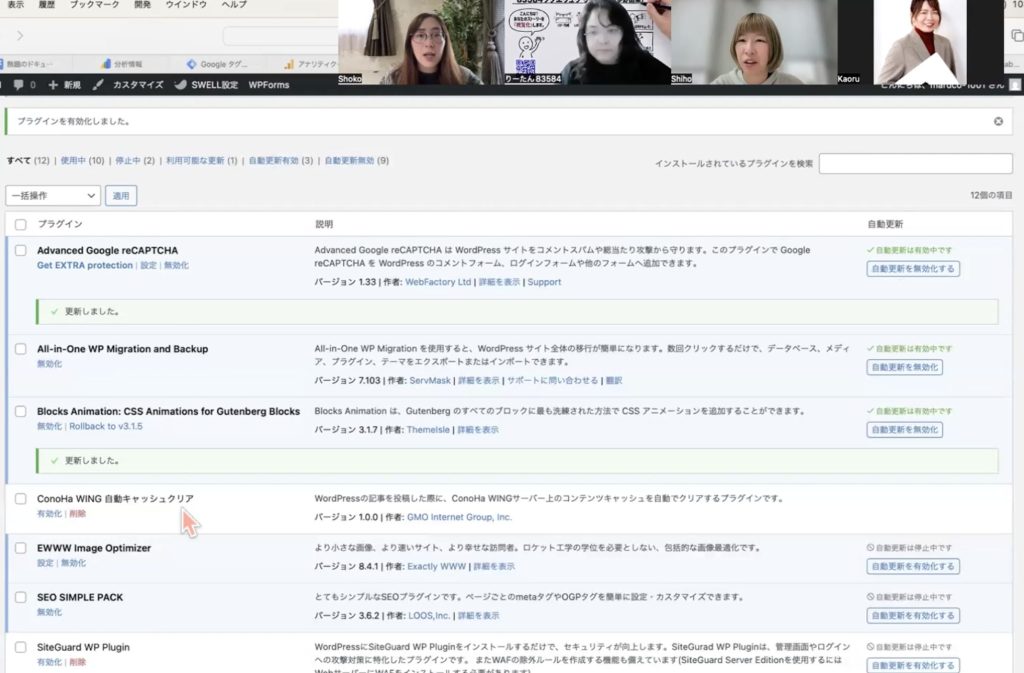Click the browser forward arrow
The width and height of the screenshot is (1024, 673).
(x=20, y=36)
